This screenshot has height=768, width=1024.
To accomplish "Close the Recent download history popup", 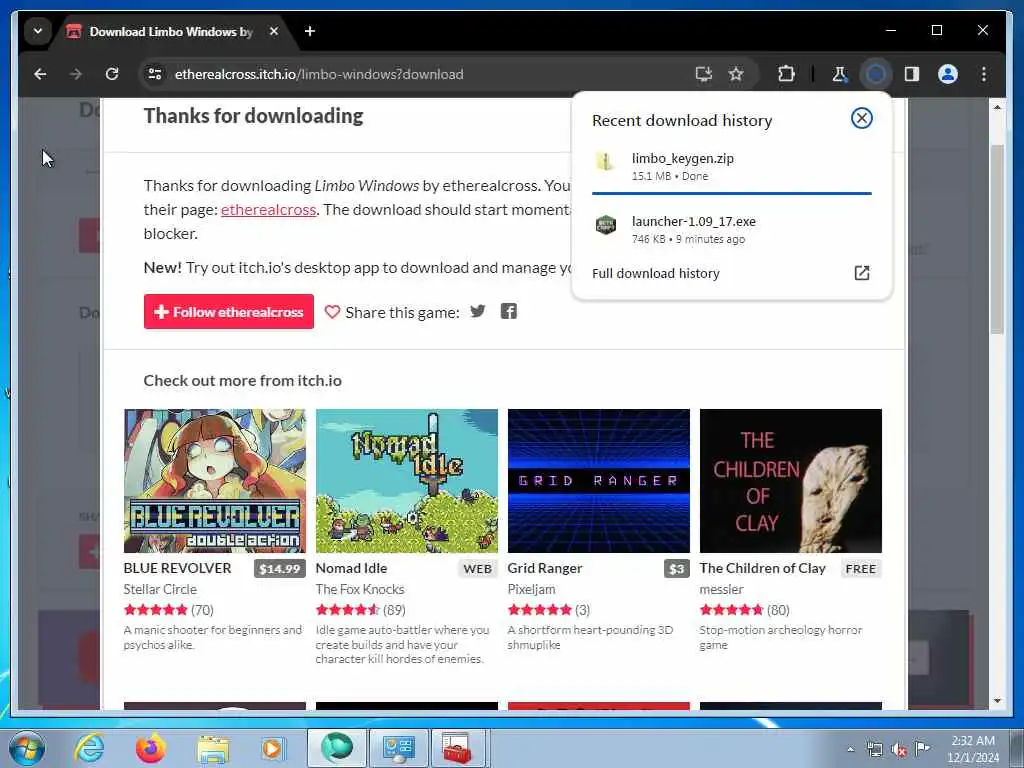I will click(x=861, y=118).
